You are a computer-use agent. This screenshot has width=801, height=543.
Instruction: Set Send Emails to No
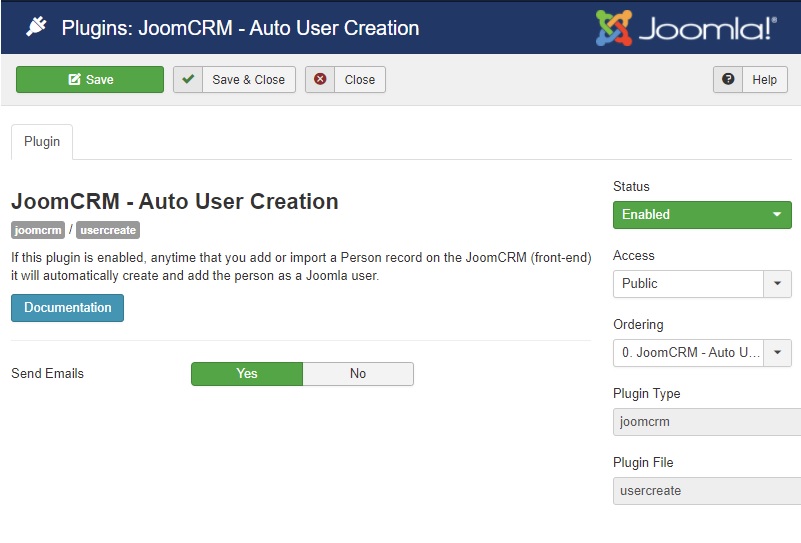click(358, 373)
